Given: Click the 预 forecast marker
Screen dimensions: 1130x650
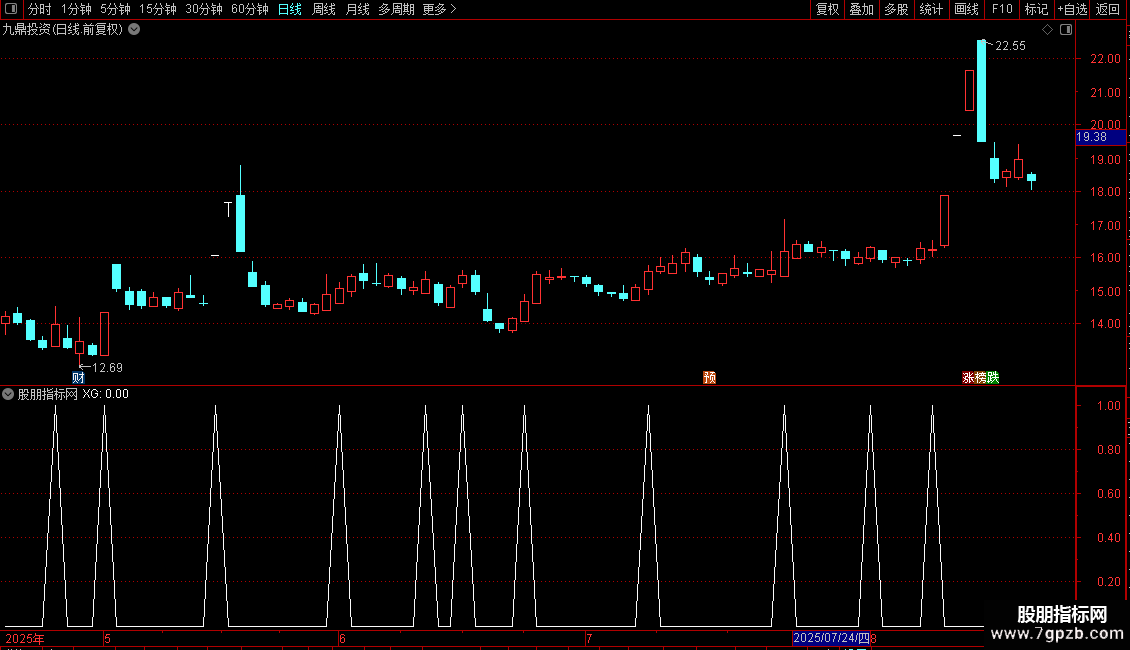Looking at the screenshot, I should click(709, 378).
